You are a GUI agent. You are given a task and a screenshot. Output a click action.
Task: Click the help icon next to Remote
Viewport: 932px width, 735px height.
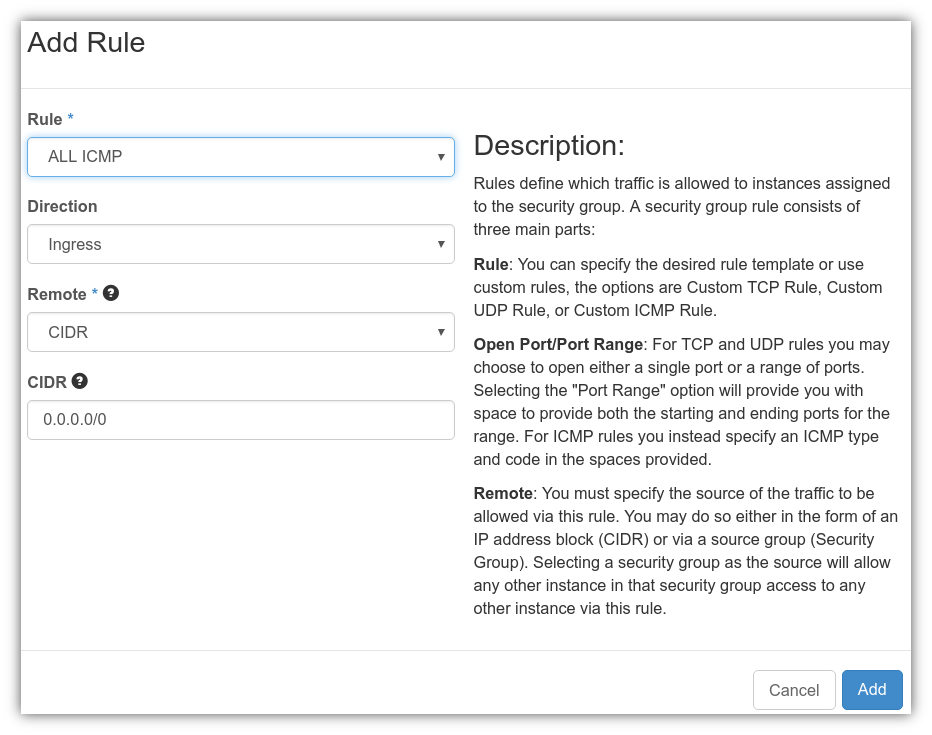point(111,293)
